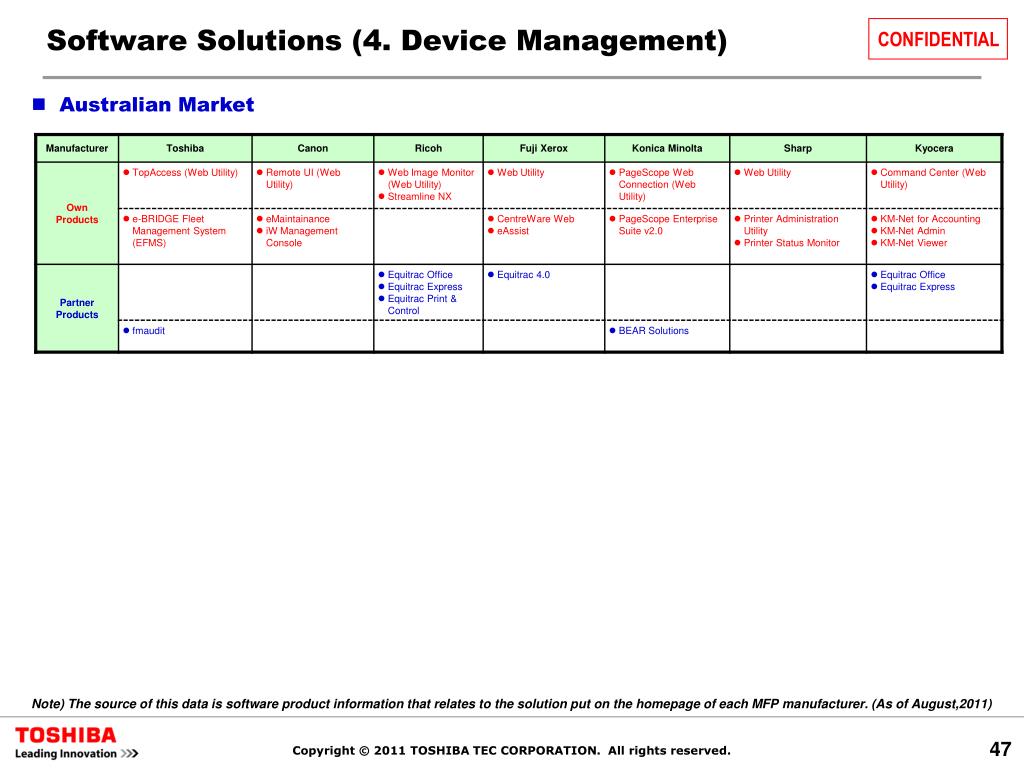The image size is (1024, 768).
Task: Select Command Center (Web Utility) entry
Action: [x=933, y=178]
